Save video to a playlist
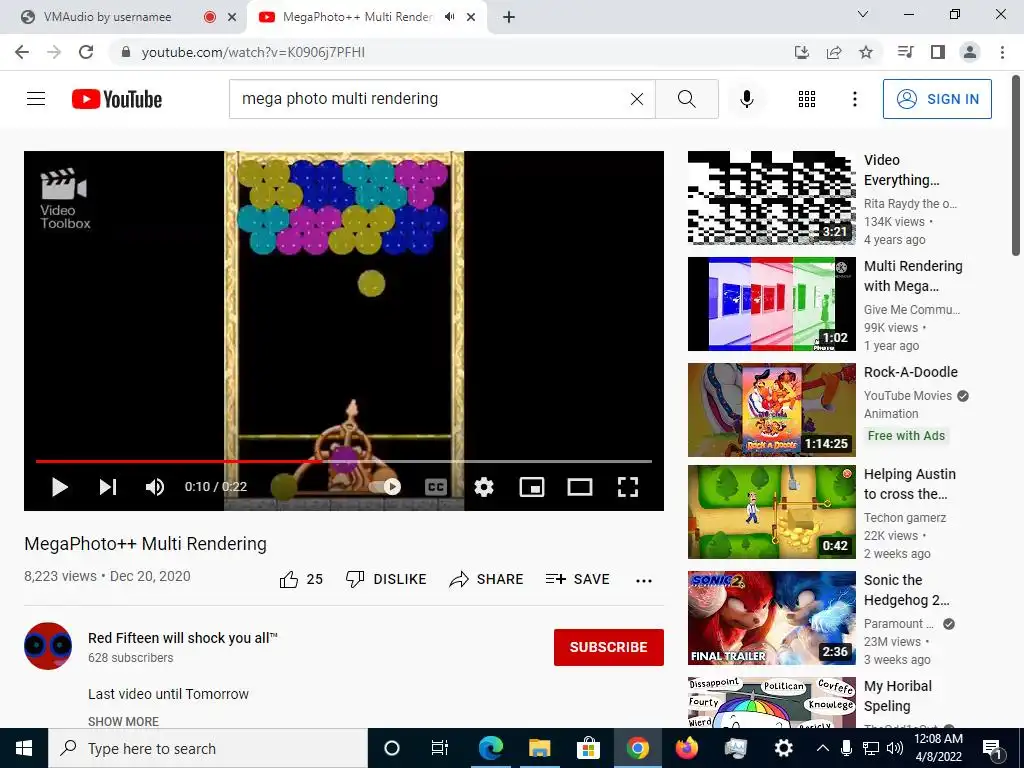Viewport: 1024px width, 768px height. click(x=578, y=579)
